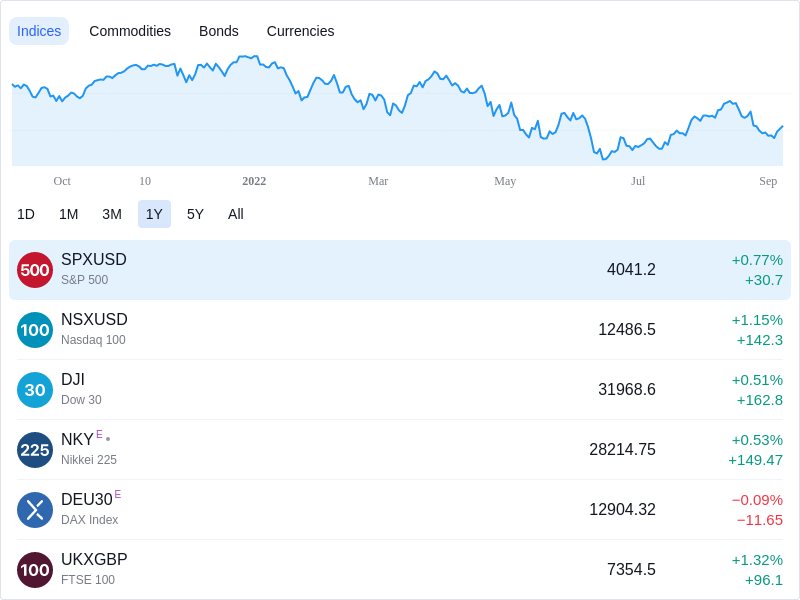800x600 pixels.
Task: Set chart range to 5Y
Action: (195, 214)
